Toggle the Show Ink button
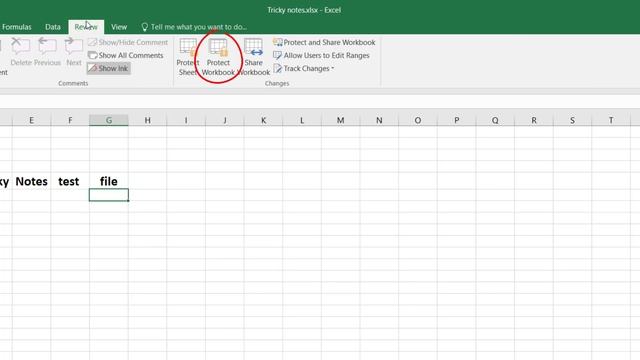 [x=109, y=69]
